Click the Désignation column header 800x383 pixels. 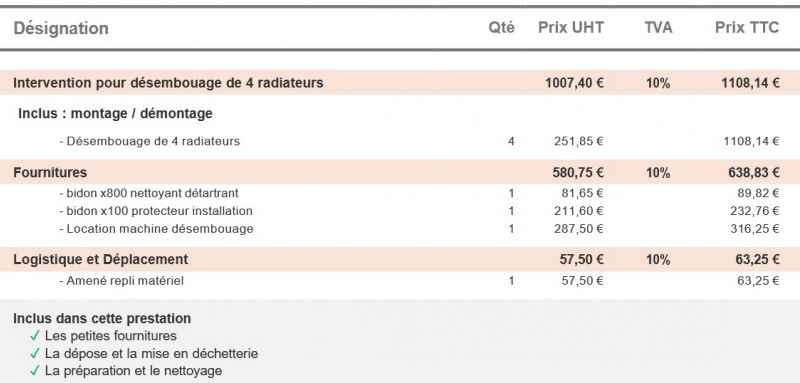pos(61,29)
